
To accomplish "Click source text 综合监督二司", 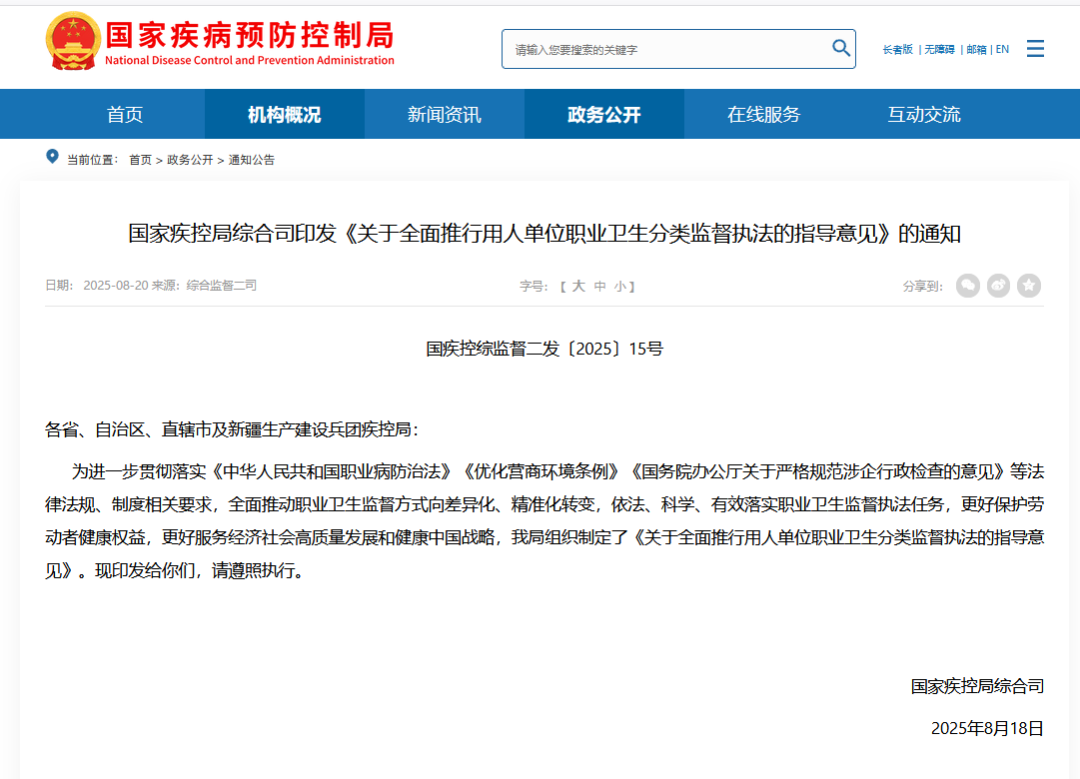I will pos(221,285).
